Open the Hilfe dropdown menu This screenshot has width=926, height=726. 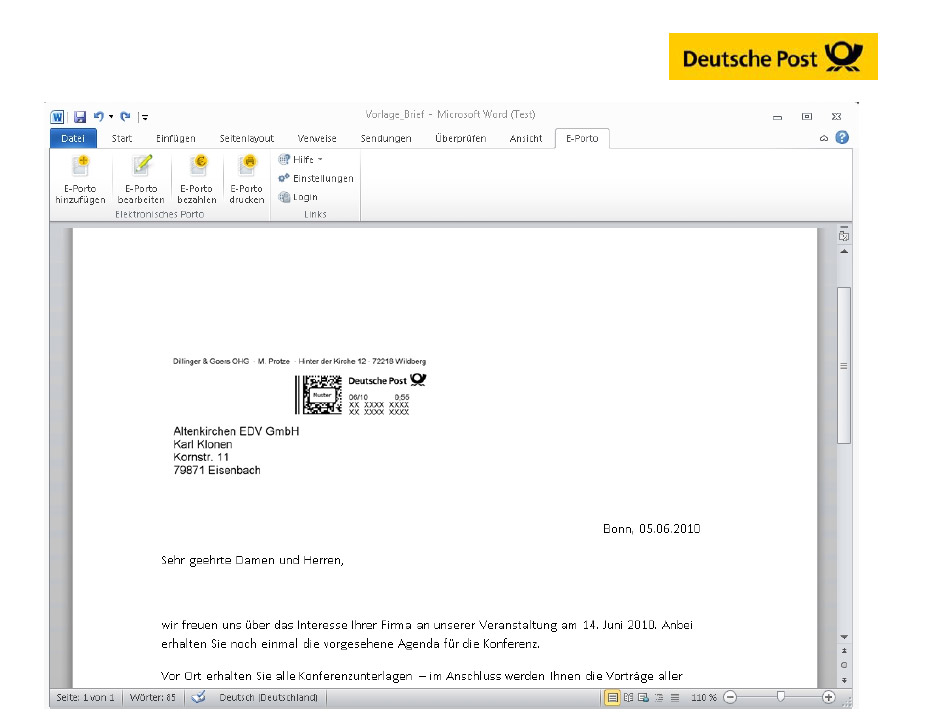tap(301, 159)
